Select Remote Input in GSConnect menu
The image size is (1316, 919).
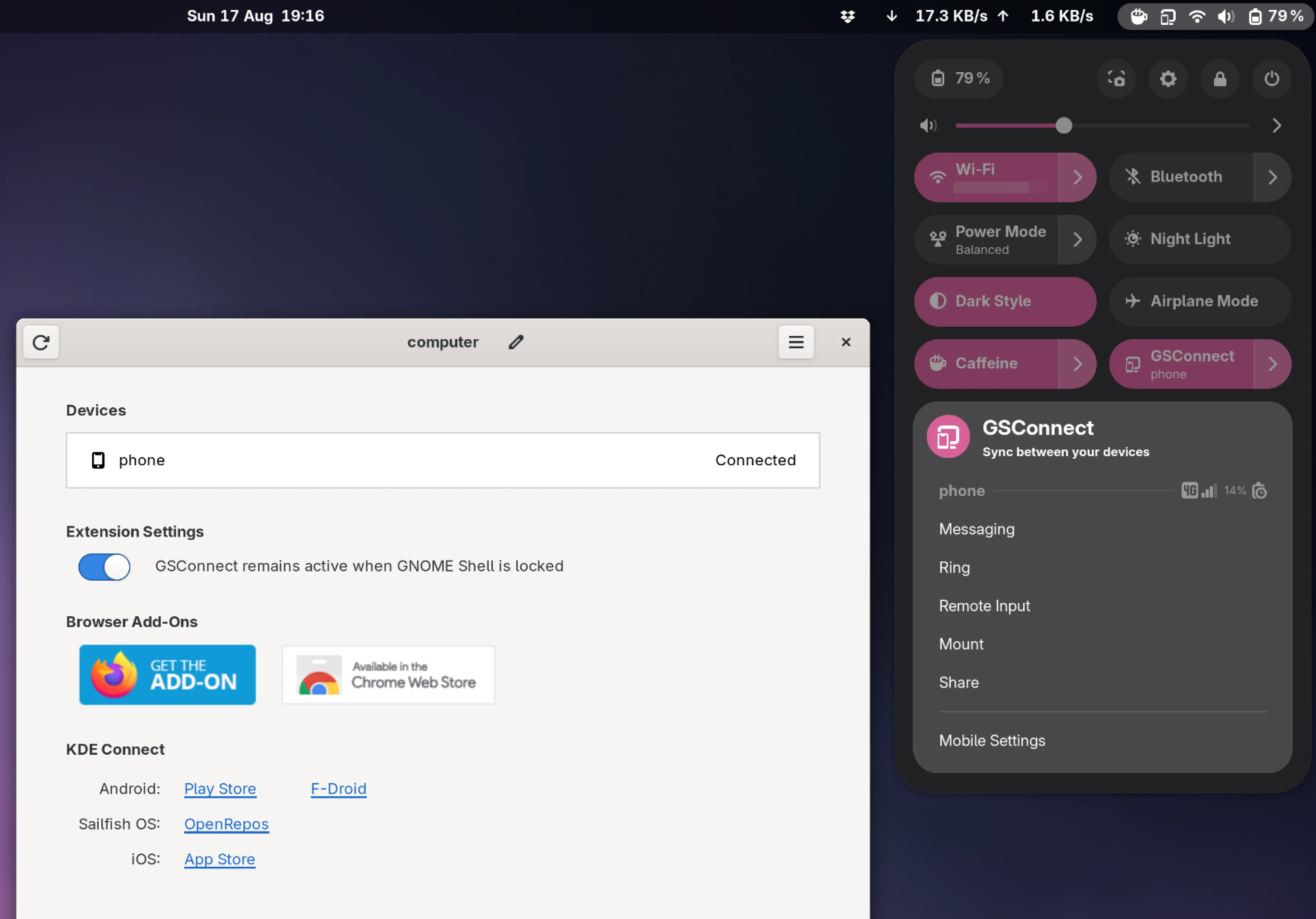1102,606
